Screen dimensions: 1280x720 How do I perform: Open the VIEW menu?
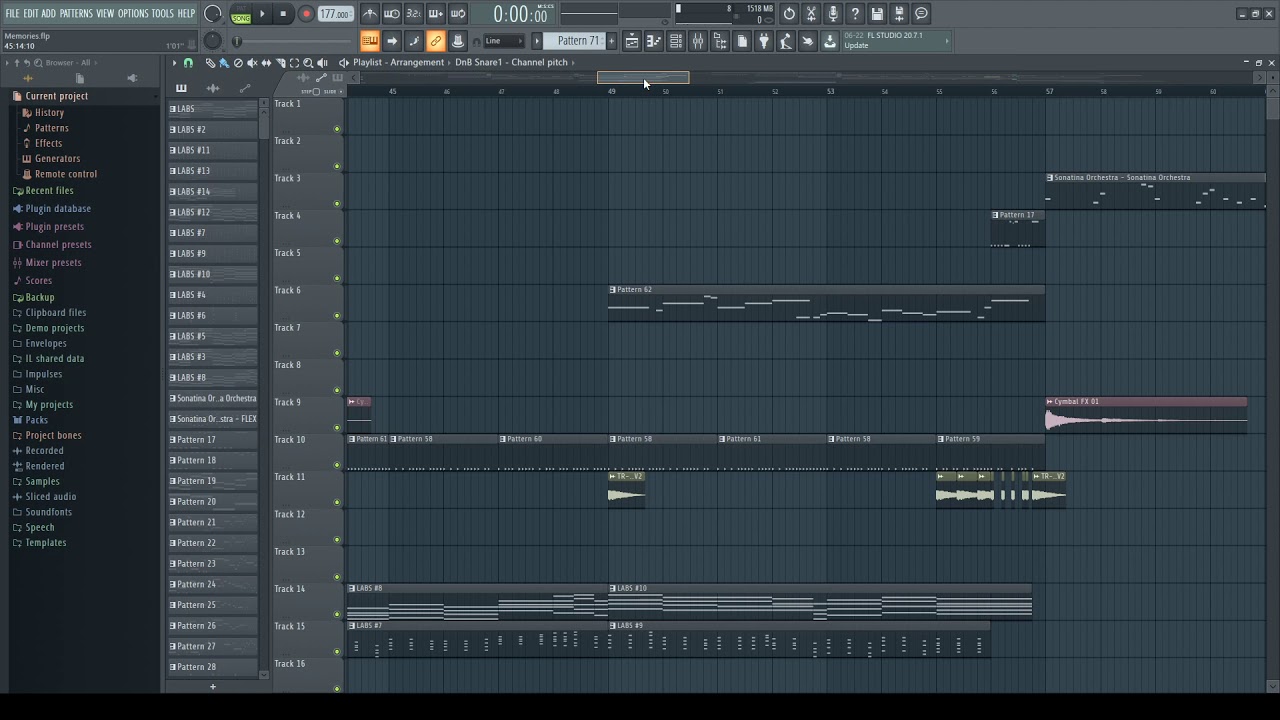coord(105,14)
